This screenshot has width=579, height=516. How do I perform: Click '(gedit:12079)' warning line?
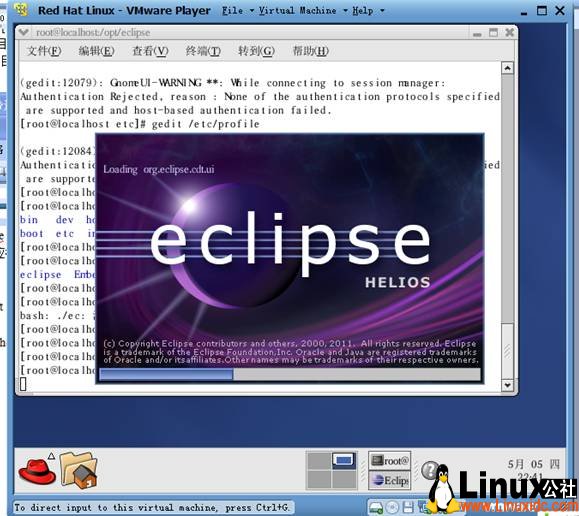click(x=233, y=83)
